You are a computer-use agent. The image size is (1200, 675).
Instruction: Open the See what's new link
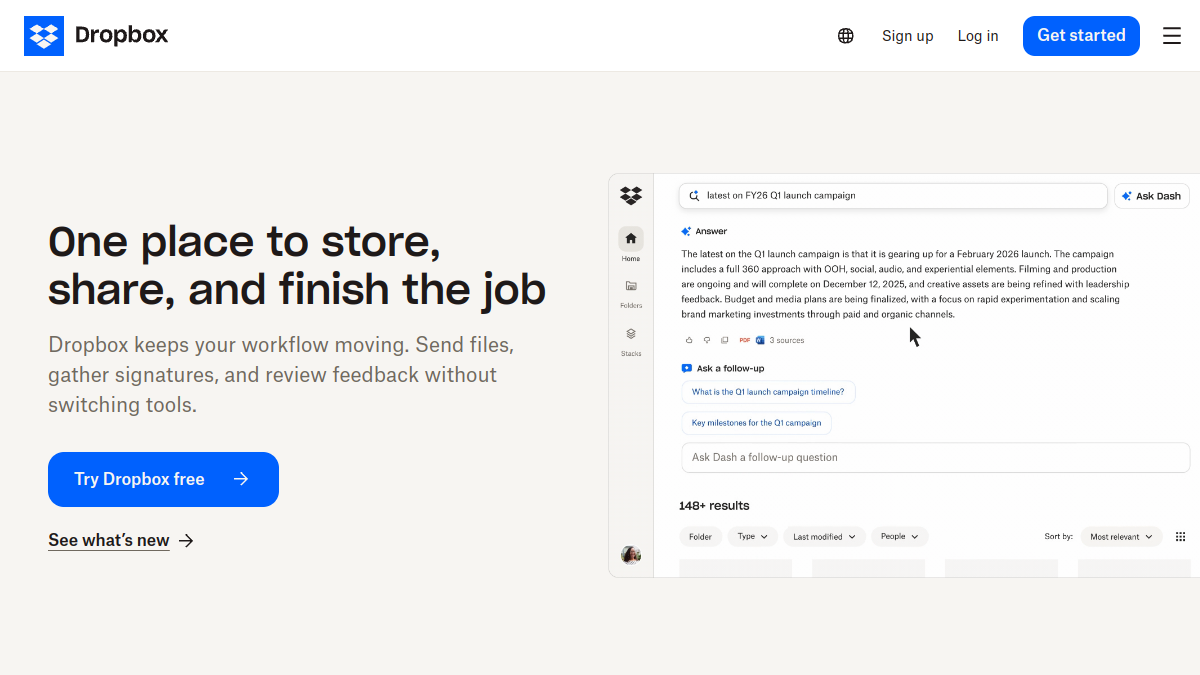(x=109, y=541)
